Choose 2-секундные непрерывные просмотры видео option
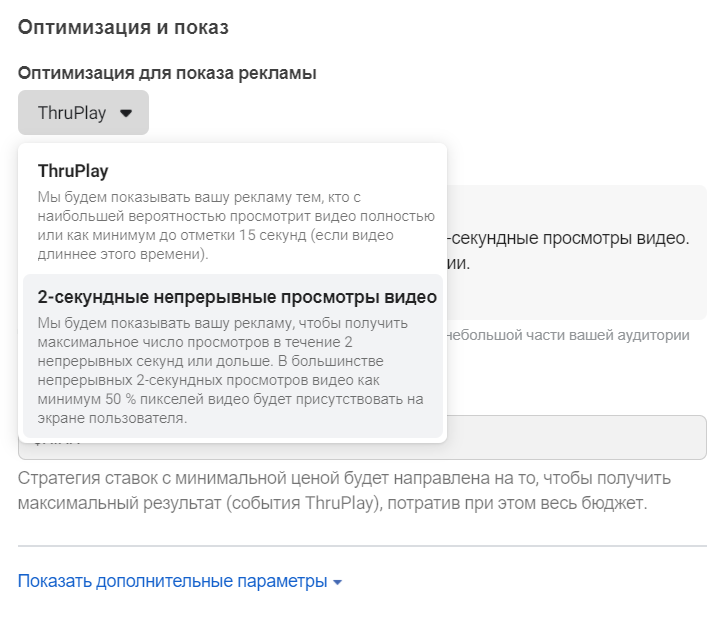Image resolution: width=720 pixels, height=627 pixels. 233,356
